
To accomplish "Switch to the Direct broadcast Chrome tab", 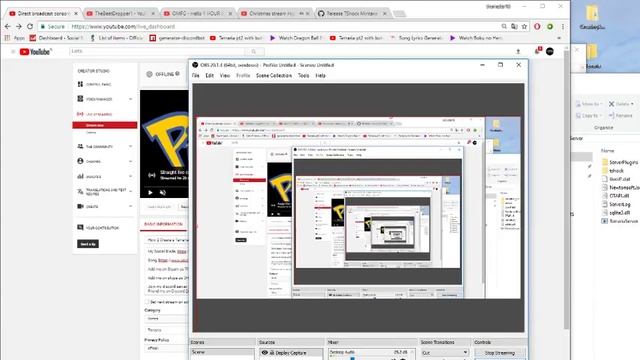I will (x=42, y=13).
